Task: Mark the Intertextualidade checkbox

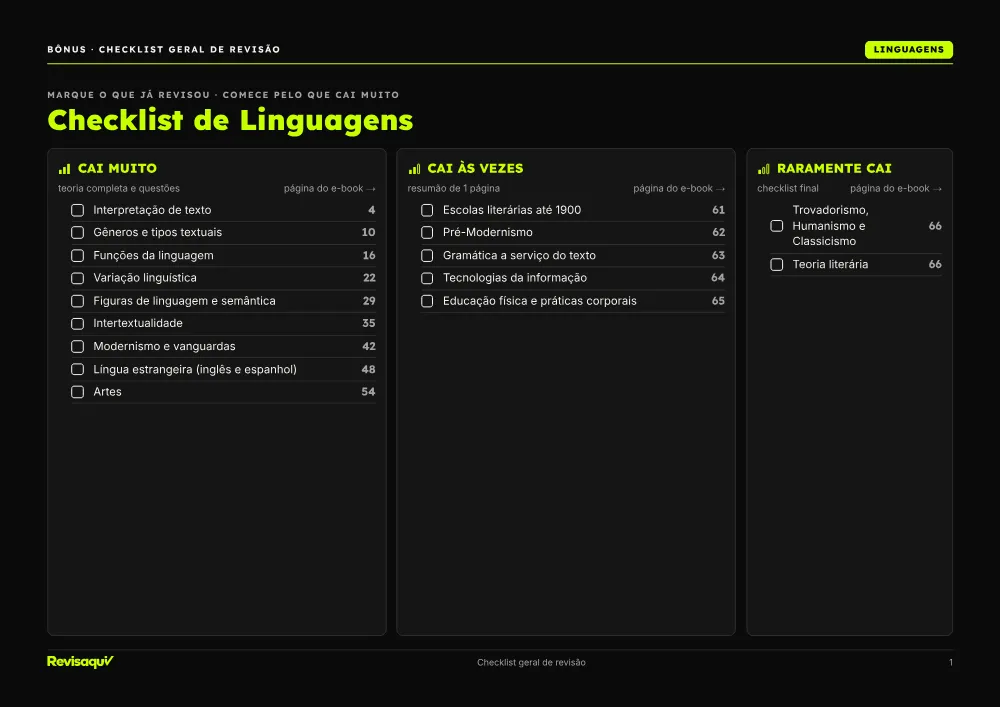Action: click(x=77, y=324)
